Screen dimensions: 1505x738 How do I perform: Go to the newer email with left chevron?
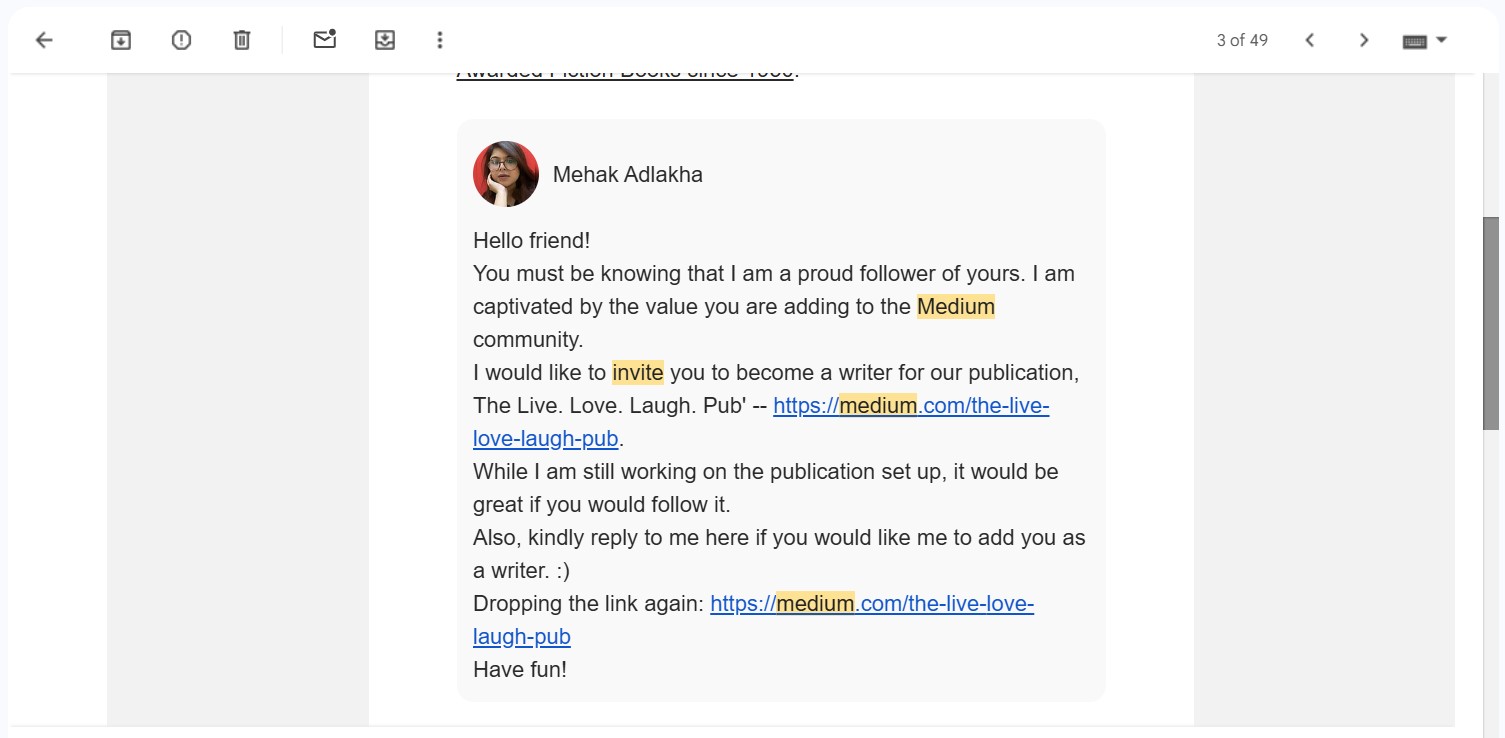[x=1310, y=40]
